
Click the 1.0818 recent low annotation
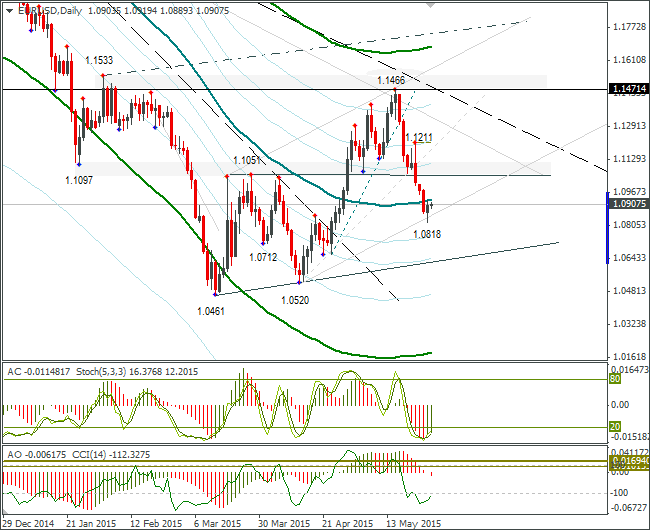(427, 234)
